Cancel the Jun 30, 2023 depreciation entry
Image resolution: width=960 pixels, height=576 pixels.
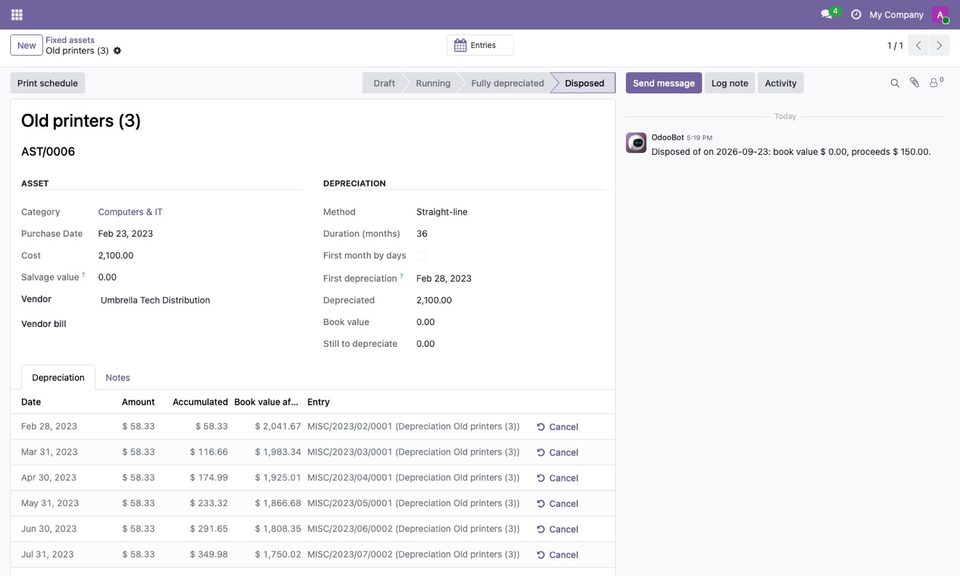pyautogui.click(x=558, y=529)
